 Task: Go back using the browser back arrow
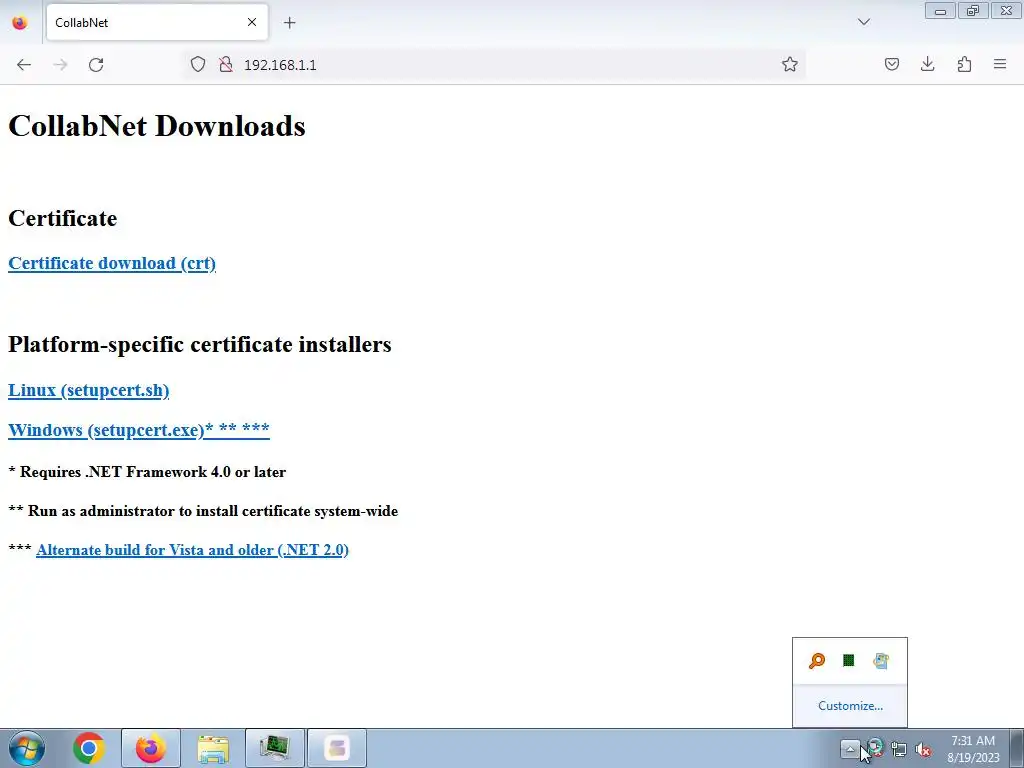tap(24, 65)
